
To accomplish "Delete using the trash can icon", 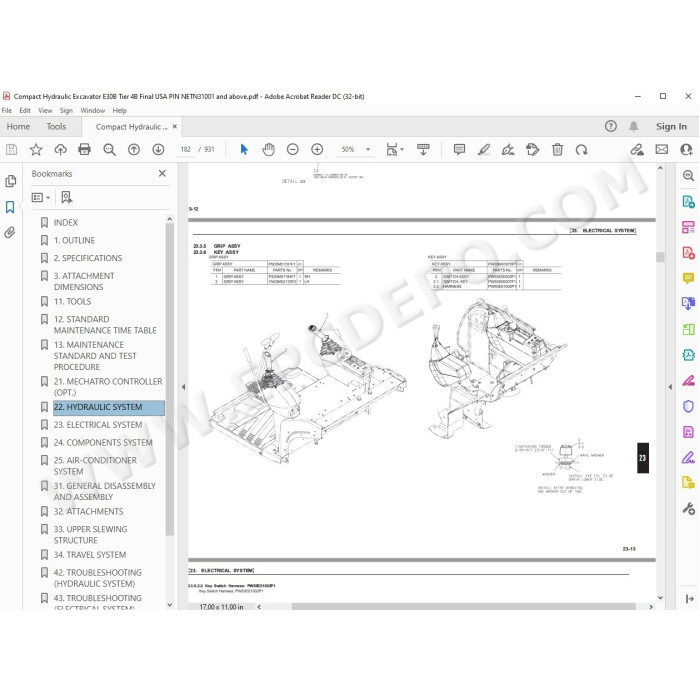I will coord(557,150).
